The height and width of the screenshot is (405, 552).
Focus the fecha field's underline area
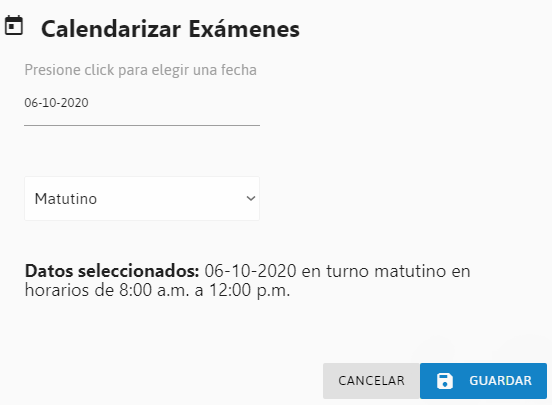pyautogui.click(x=142, y=124)
